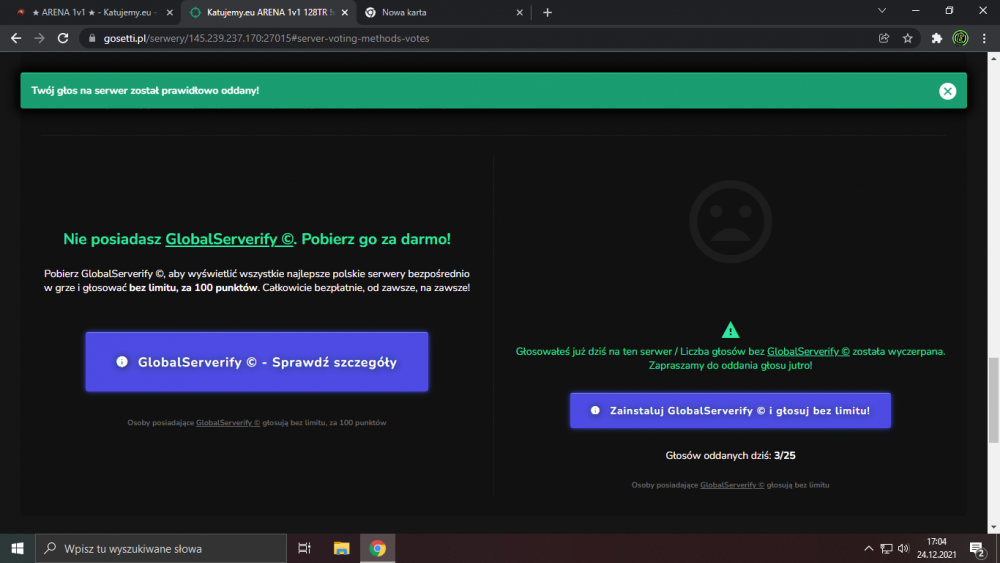View site security lock info
The image size is (1000, 563).
[92, 38]
